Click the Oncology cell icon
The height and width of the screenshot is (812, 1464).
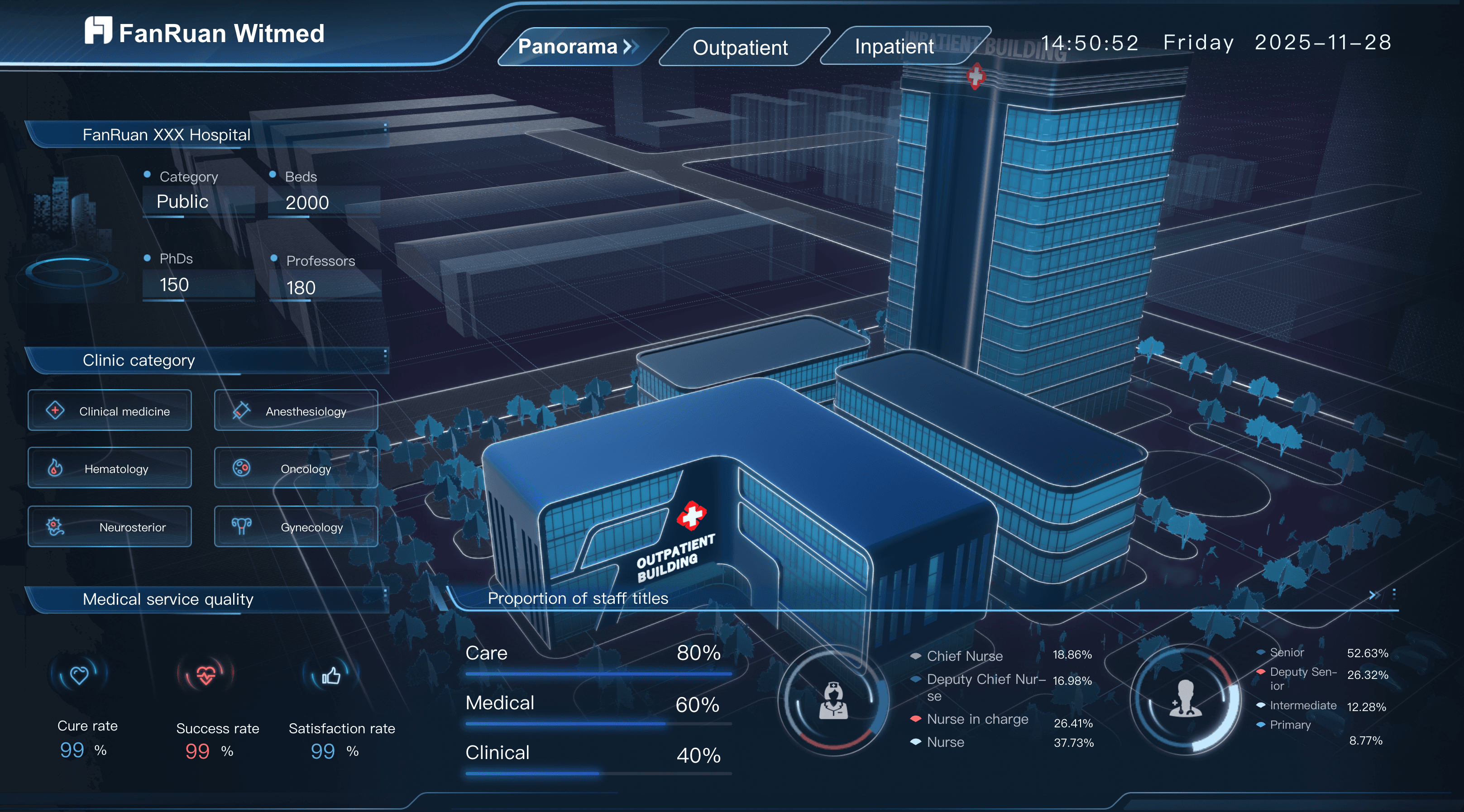(241, 468)
